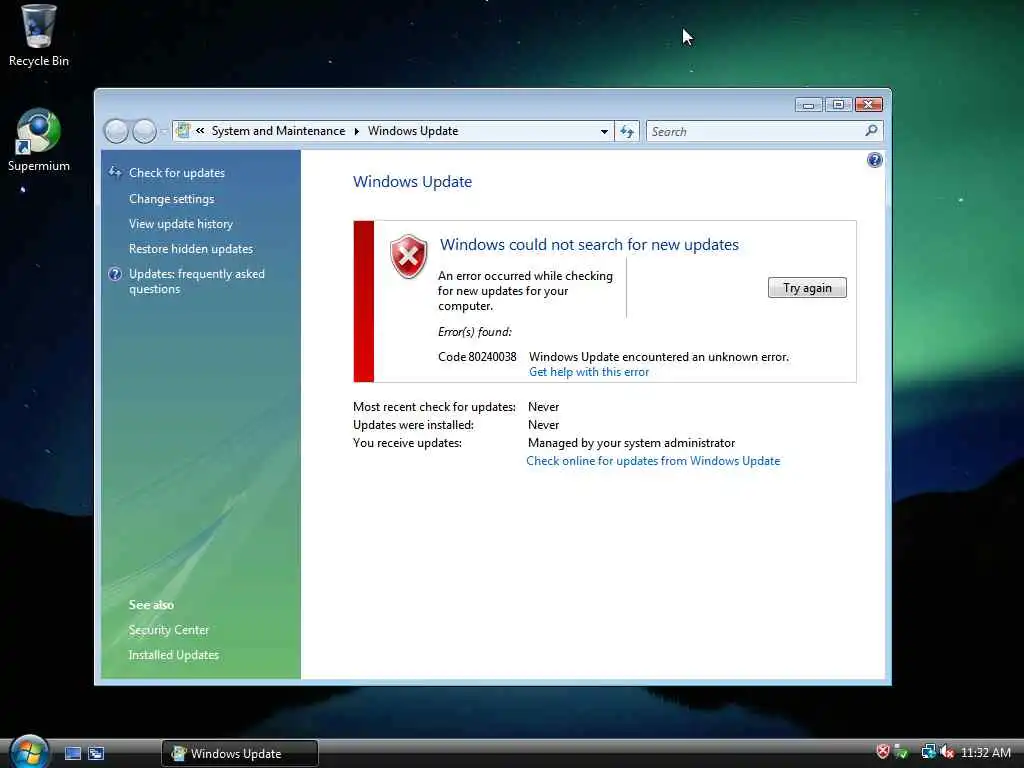This screenshot has height=768, width=1024.
Task: Open View update history
Action: point(181,224)
